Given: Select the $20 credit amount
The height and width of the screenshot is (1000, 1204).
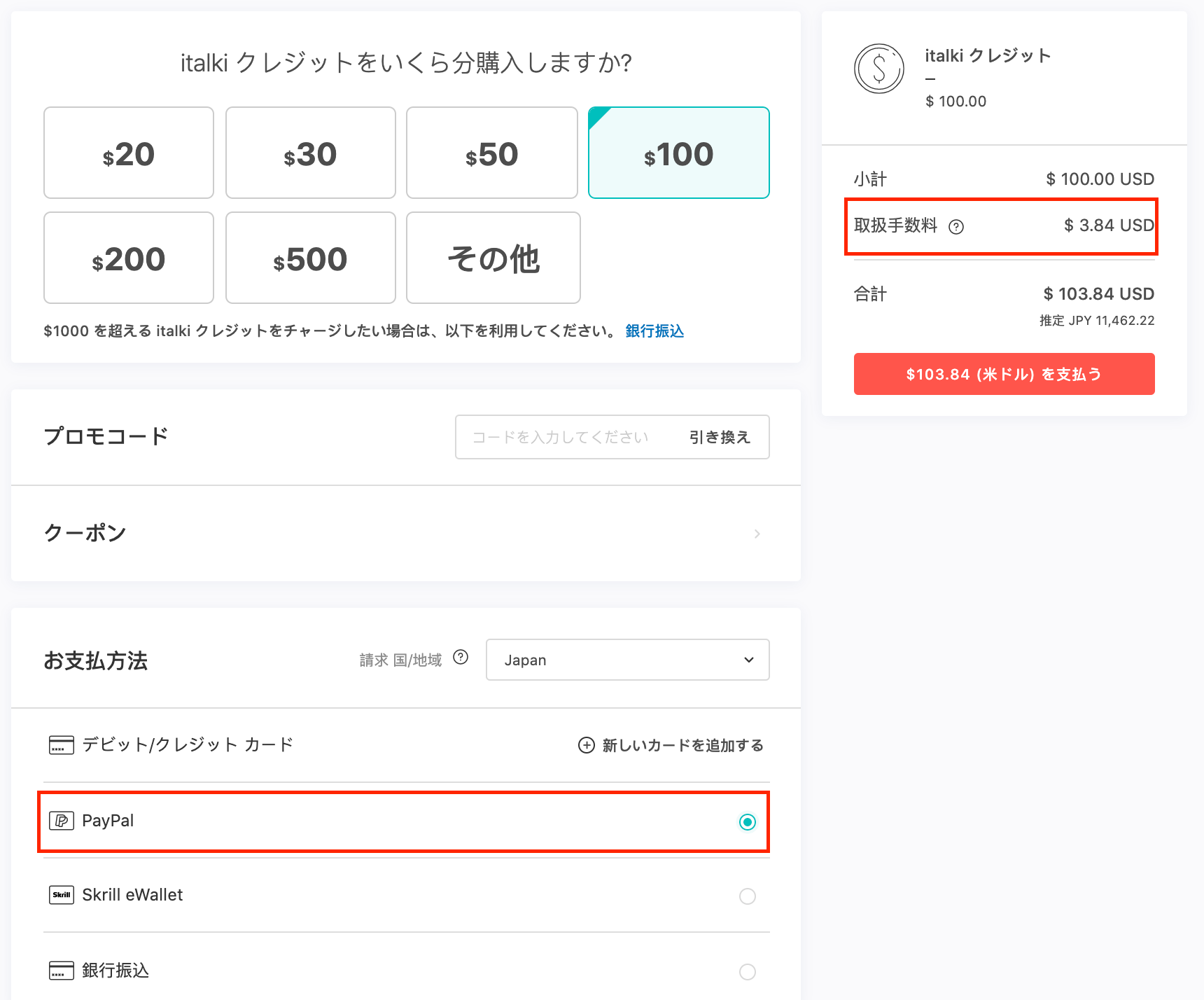Looking at the screenshot, I should tap(129, 153).
